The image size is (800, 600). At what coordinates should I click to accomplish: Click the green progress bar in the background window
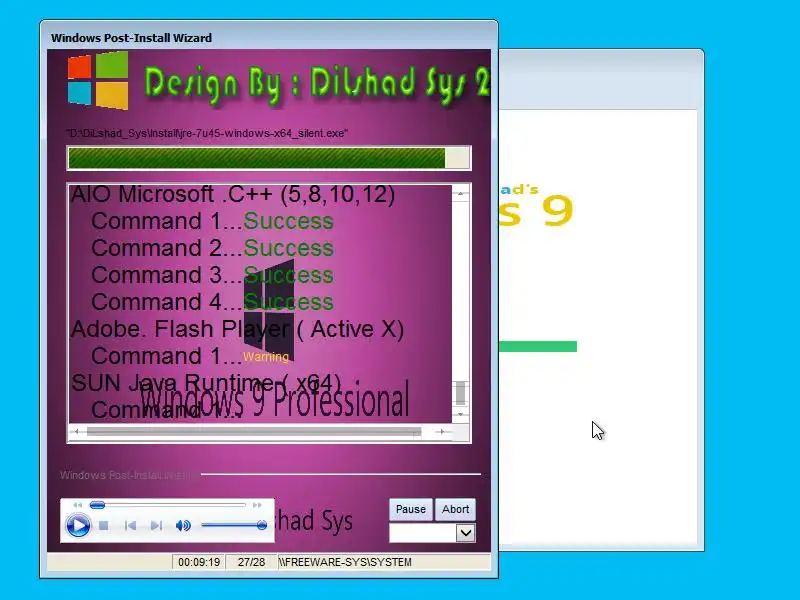pyautogui.click(x=538, y=347)
